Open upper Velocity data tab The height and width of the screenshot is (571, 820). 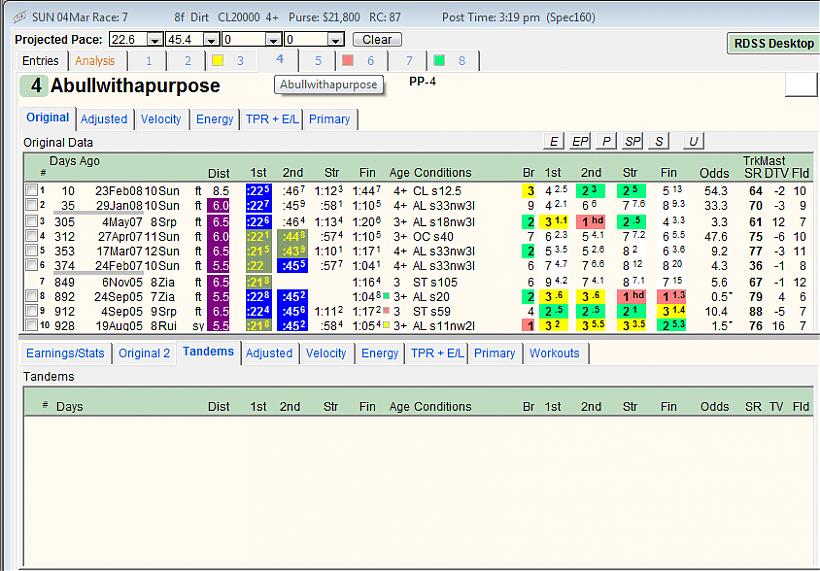pos(161,119)
